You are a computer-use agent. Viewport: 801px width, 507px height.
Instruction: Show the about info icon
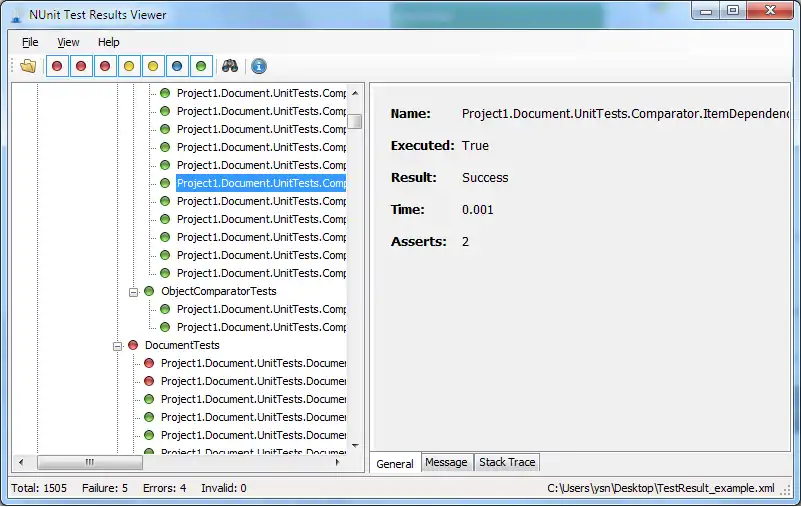coord(259,66)
